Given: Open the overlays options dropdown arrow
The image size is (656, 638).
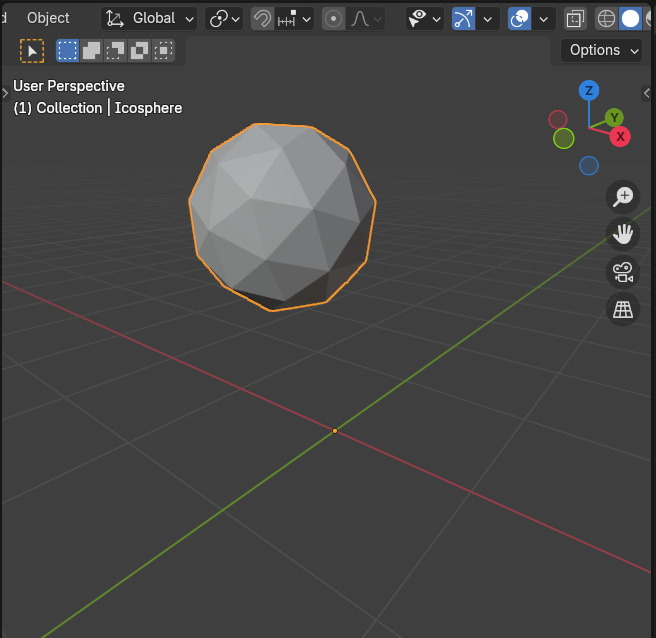Looking at the screenshot, I should click(x=544, y=18).
